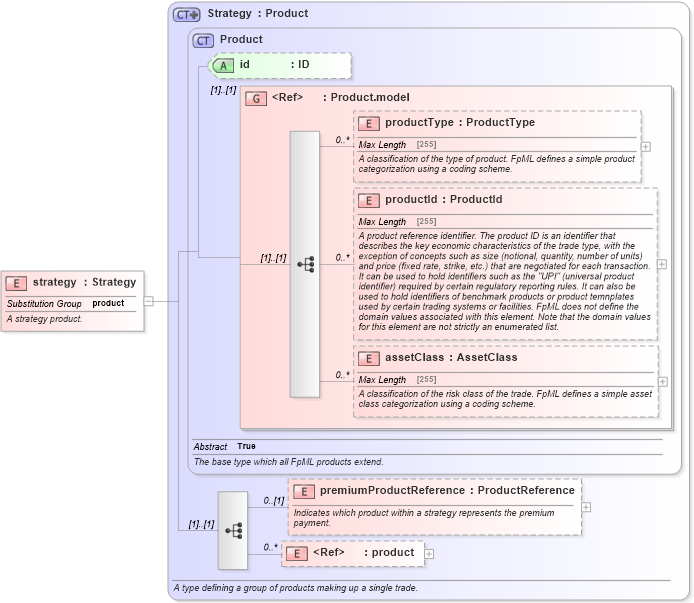Click the E icon of strategy element

(x=16, y=283)
